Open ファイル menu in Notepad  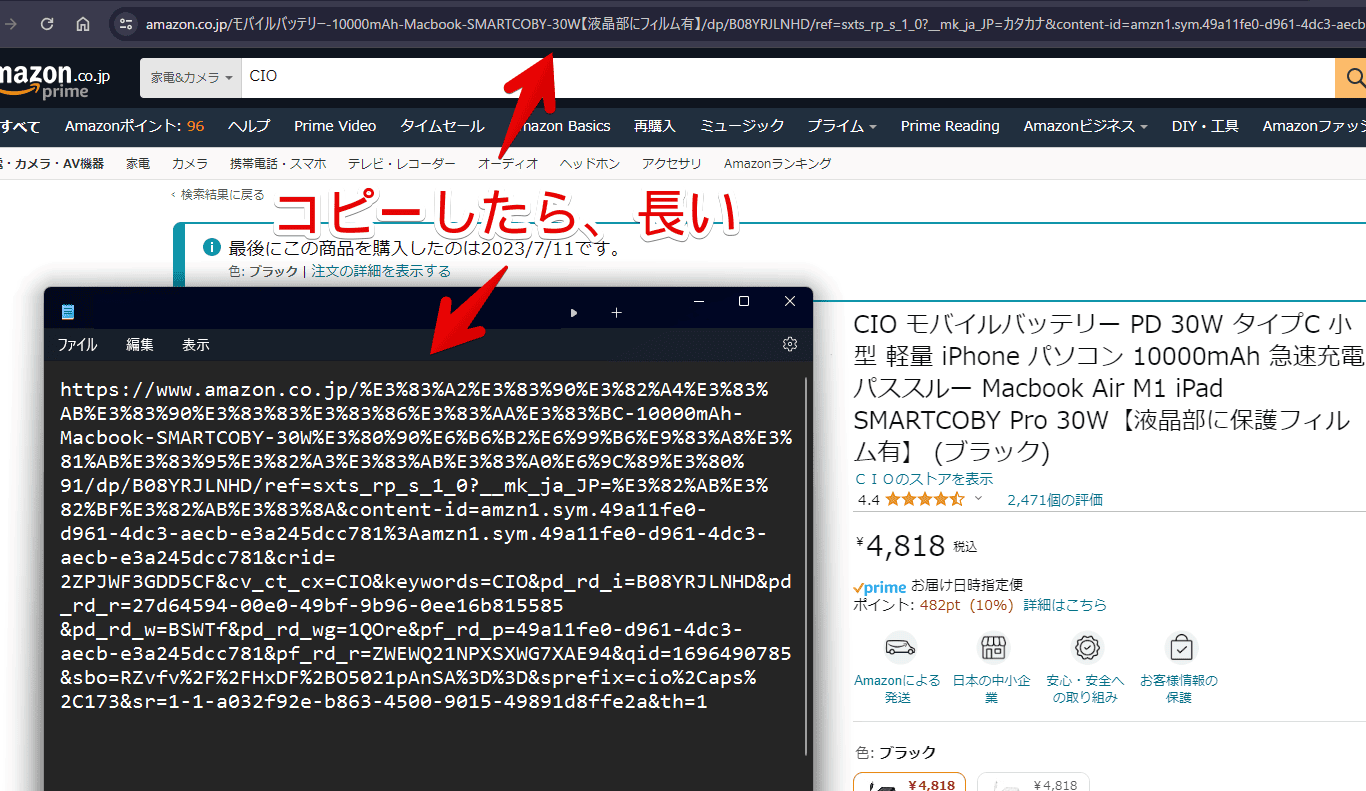77,345
